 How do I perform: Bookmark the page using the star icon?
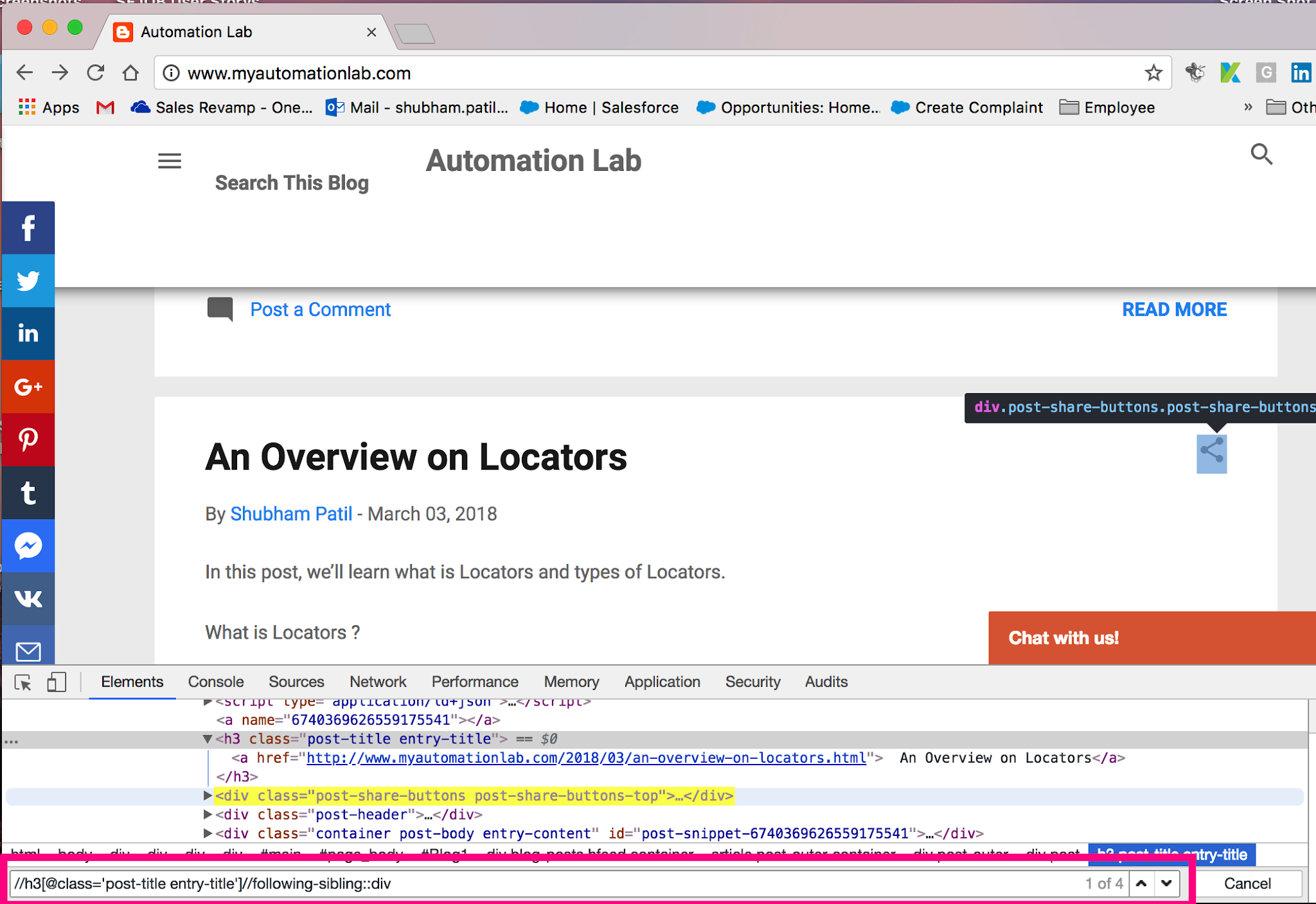click(x=1153, y=73)
